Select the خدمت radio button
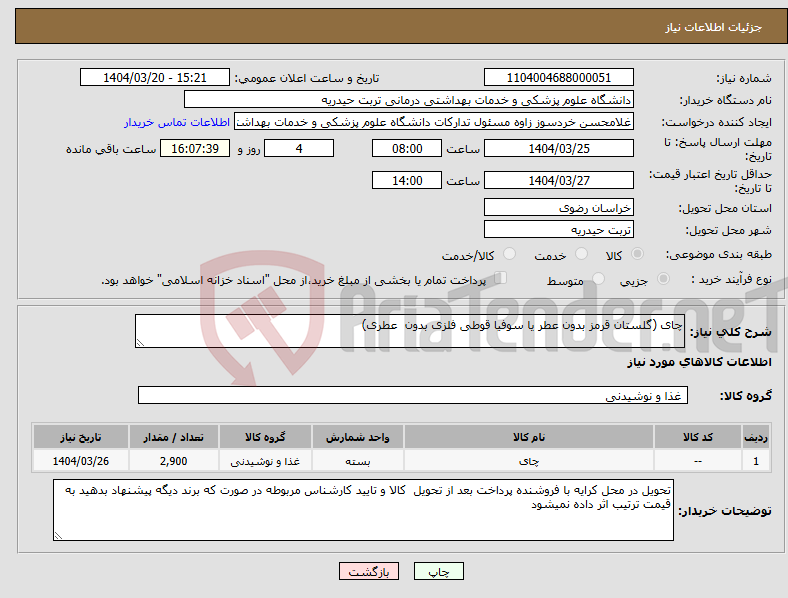The width and height of the screenshot is (788, 598). click(581, 254)
